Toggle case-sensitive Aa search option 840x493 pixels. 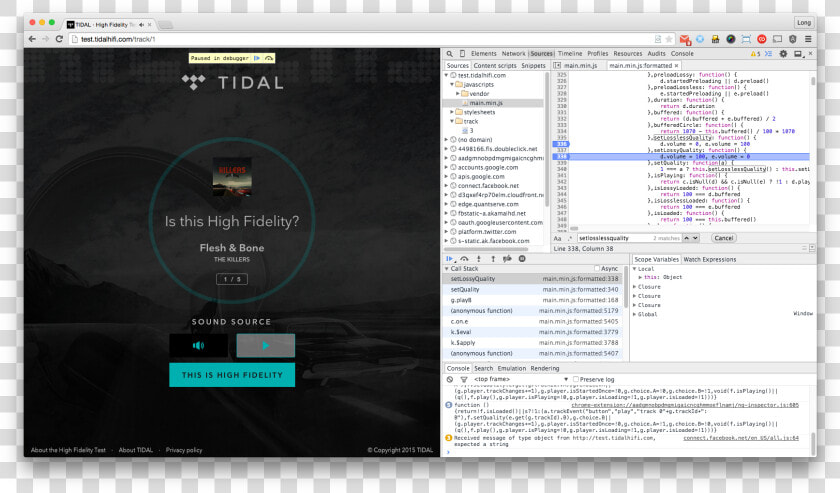[558, 238]
